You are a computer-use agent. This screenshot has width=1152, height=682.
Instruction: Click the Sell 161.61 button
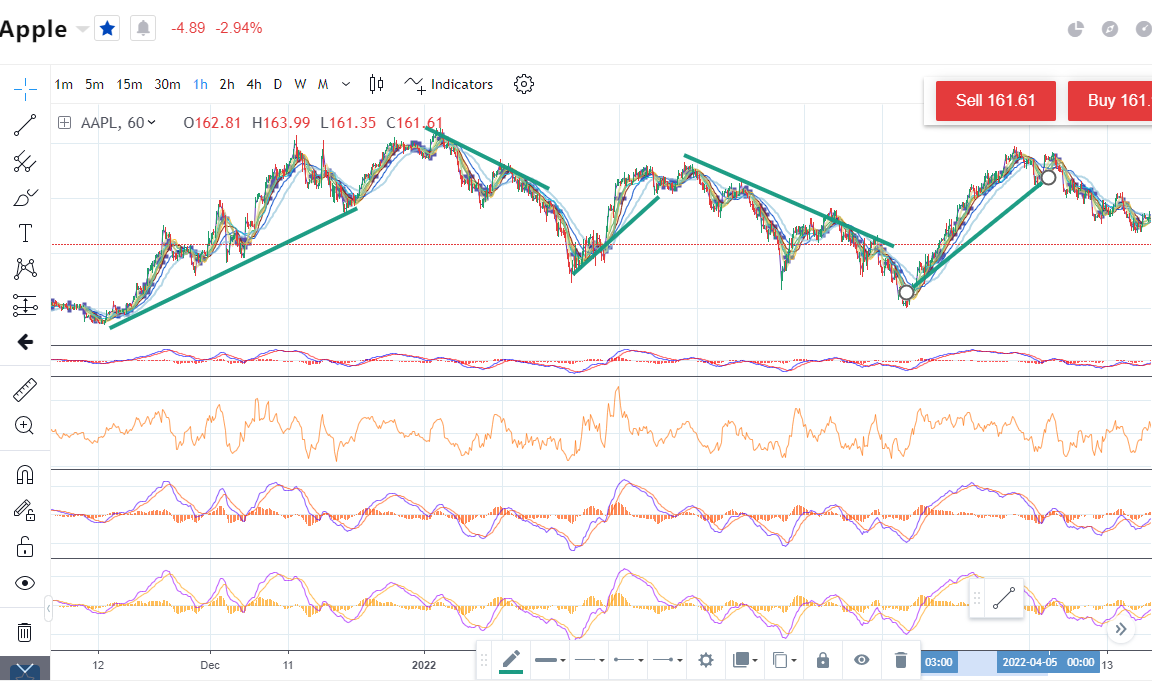[995, 100]
